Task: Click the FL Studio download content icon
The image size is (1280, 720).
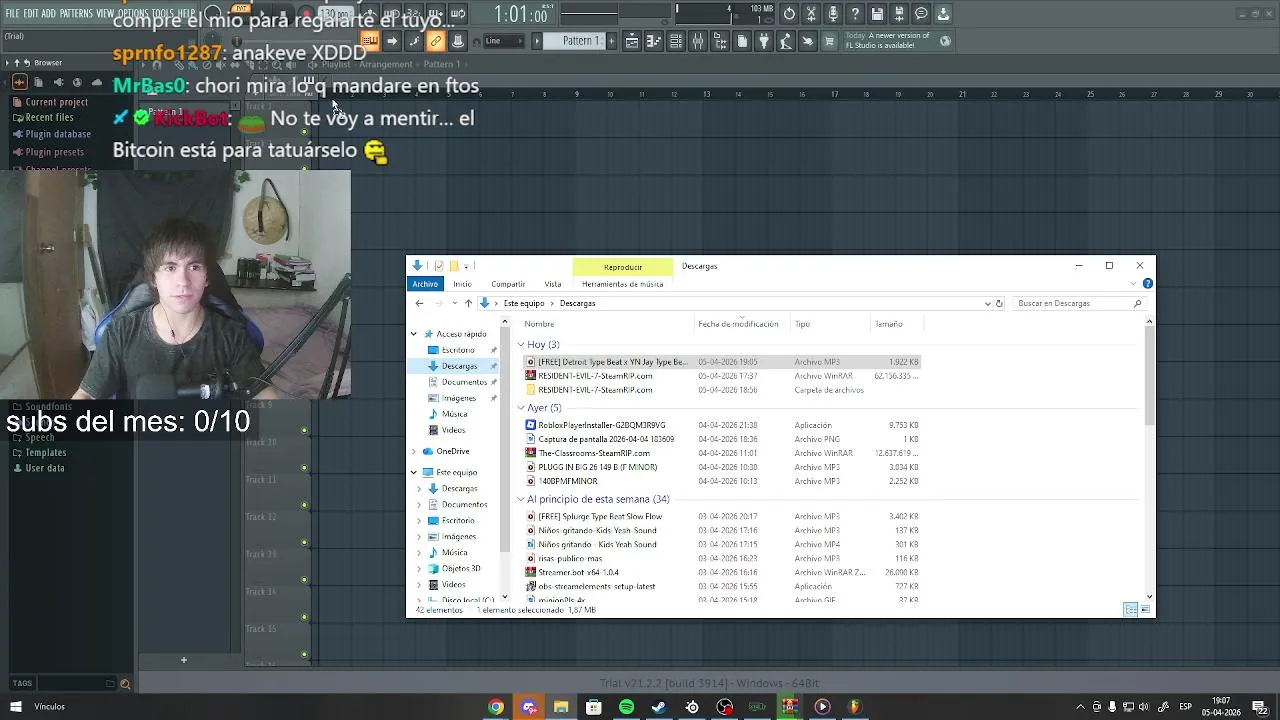Action: click(943, 14)
